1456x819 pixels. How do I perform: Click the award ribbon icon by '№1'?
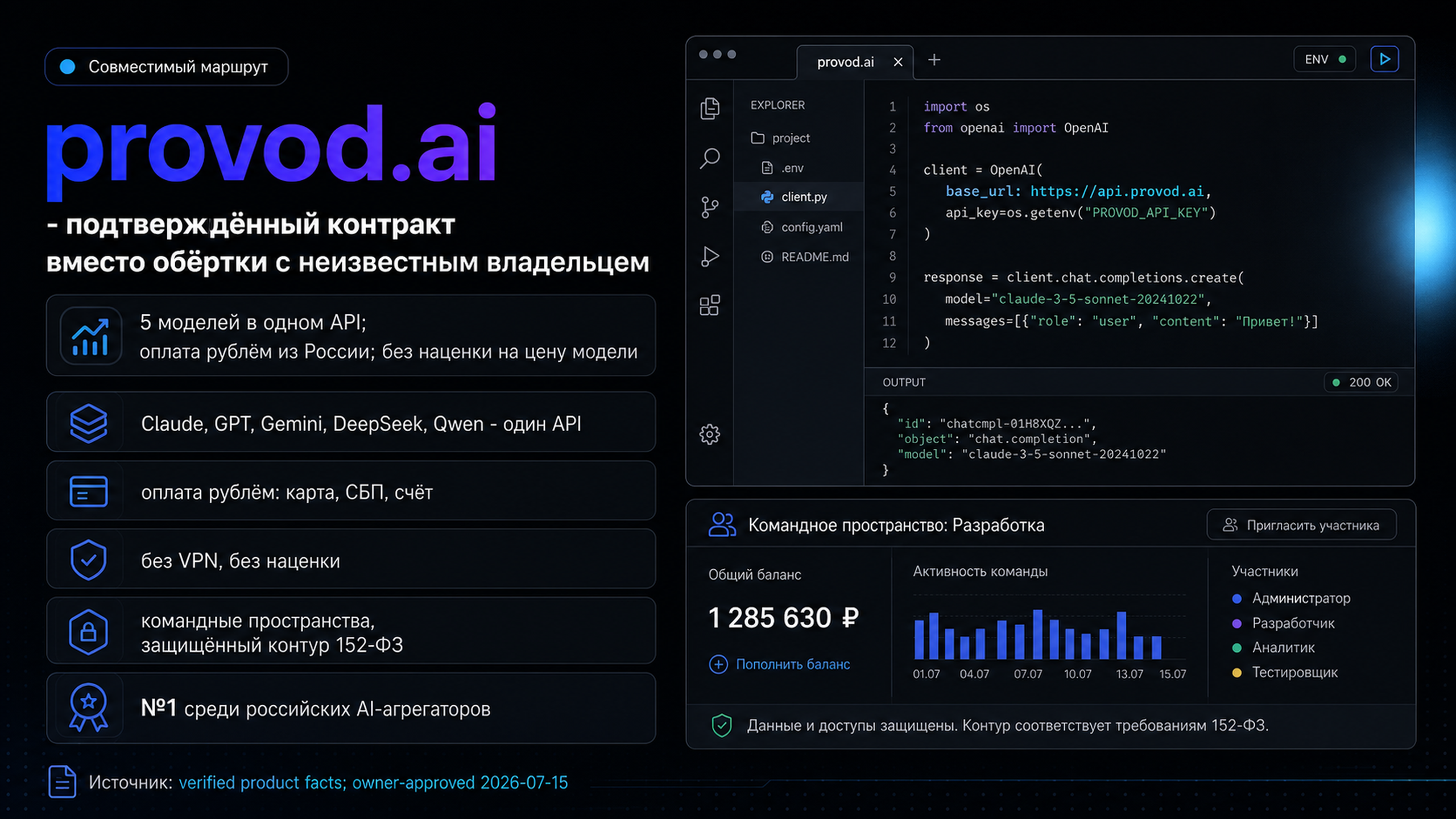point(88,708)
